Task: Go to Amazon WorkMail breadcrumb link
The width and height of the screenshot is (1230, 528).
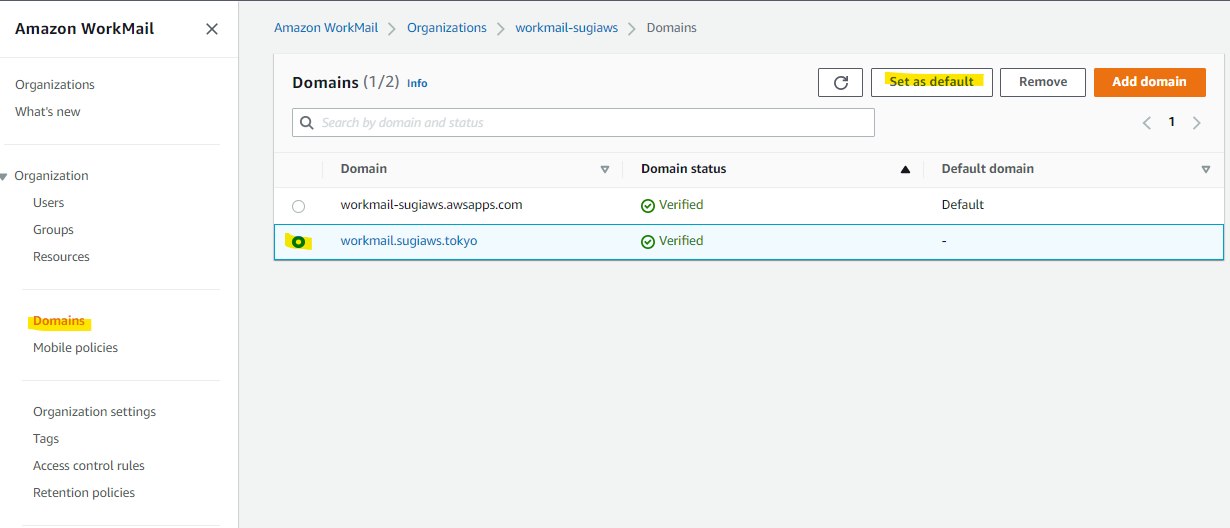Action: 326,28
